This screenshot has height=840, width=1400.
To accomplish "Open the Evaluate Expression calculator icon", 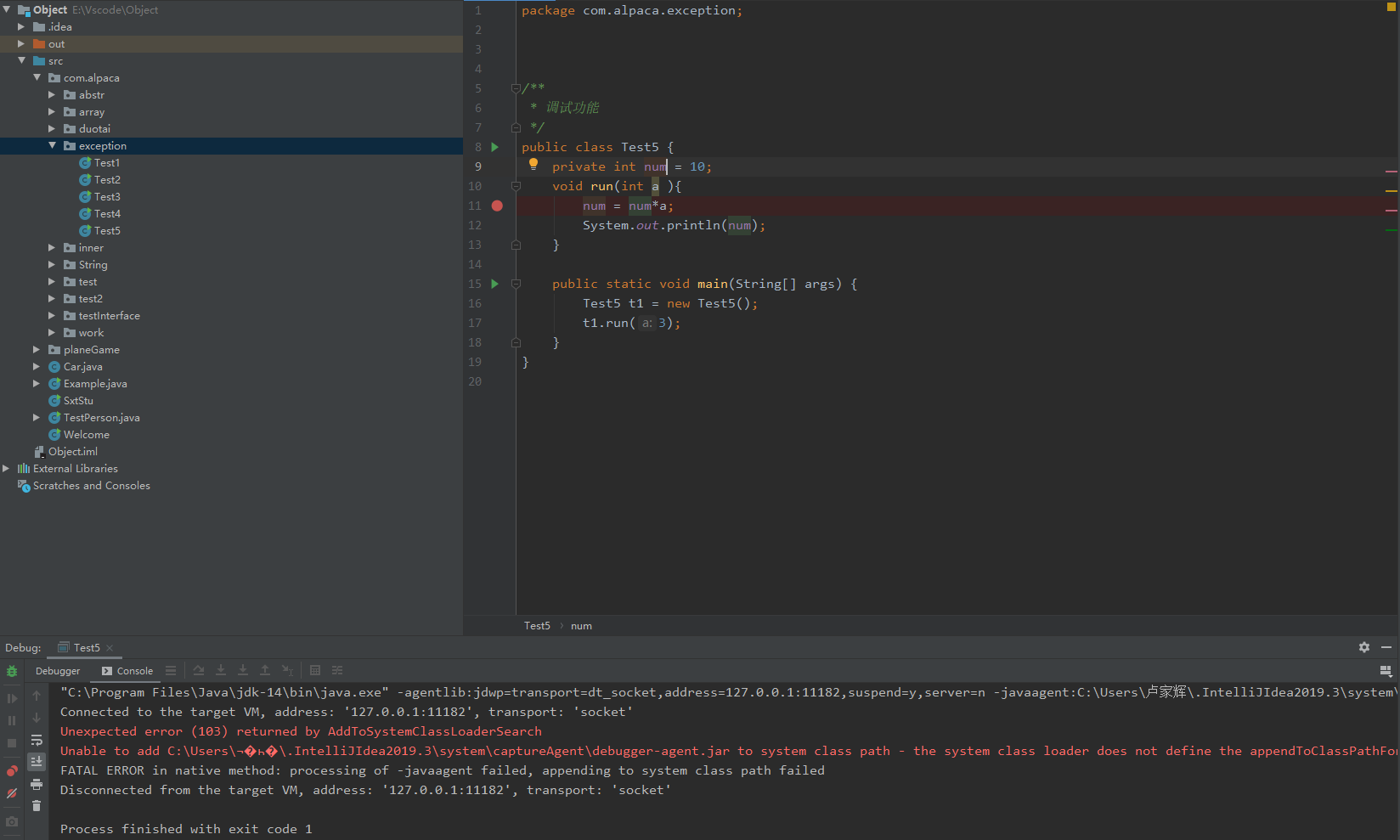I will point(315,670).
